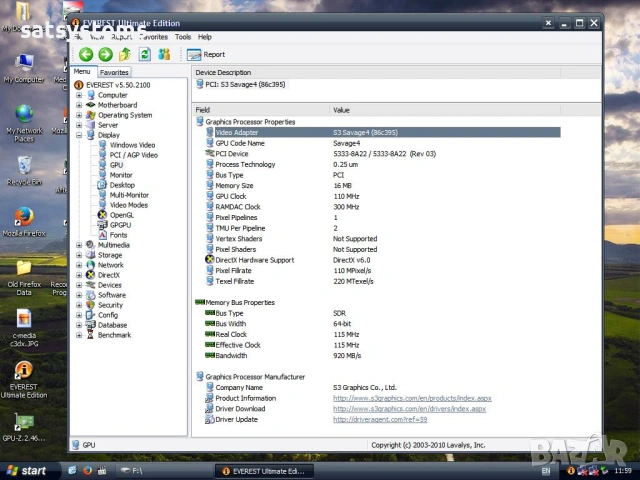640x480 pixels.
Task: Select the Desktop tree item
Action: (122, 185)
